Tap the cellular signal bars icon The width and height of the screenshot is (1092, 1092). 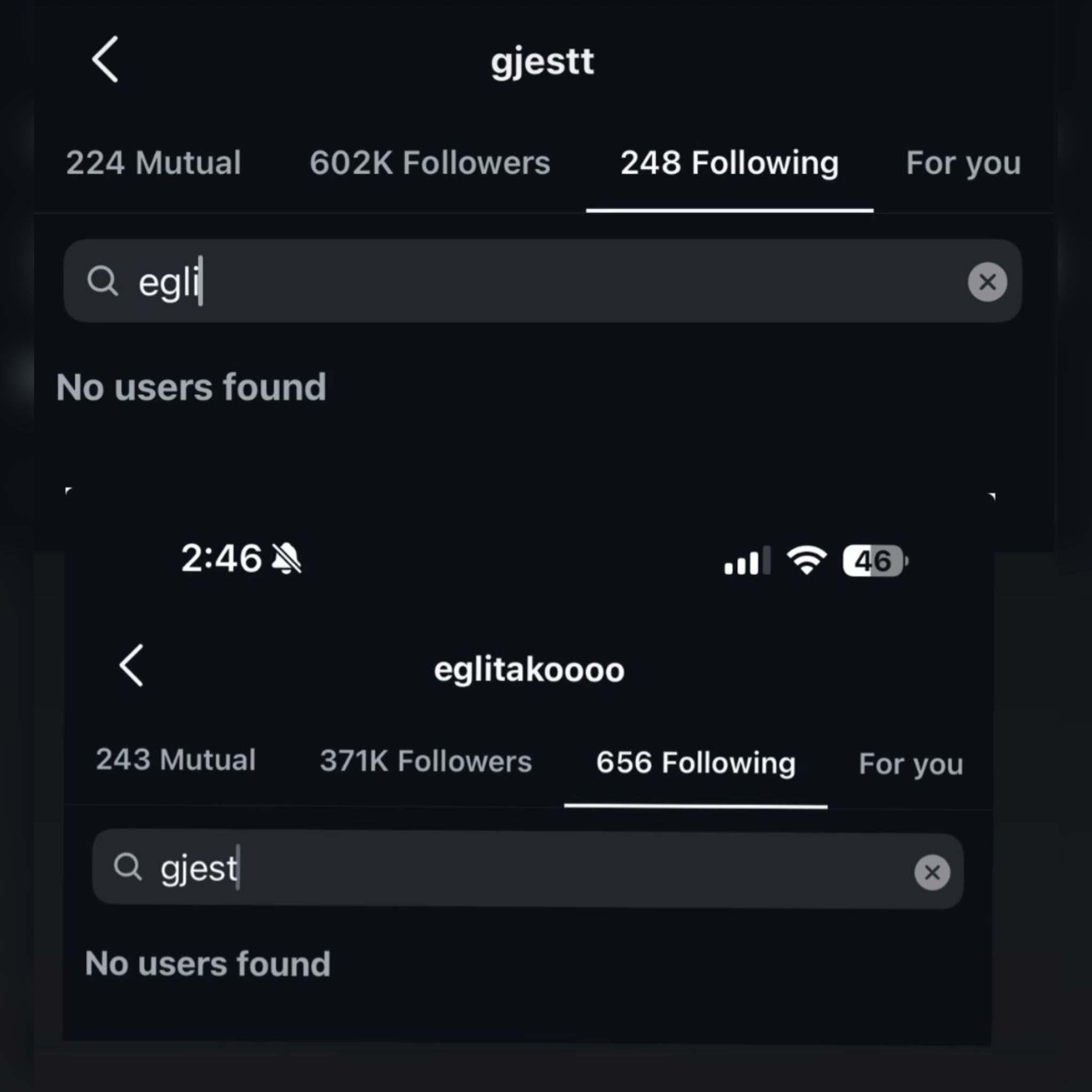[747, 561]
